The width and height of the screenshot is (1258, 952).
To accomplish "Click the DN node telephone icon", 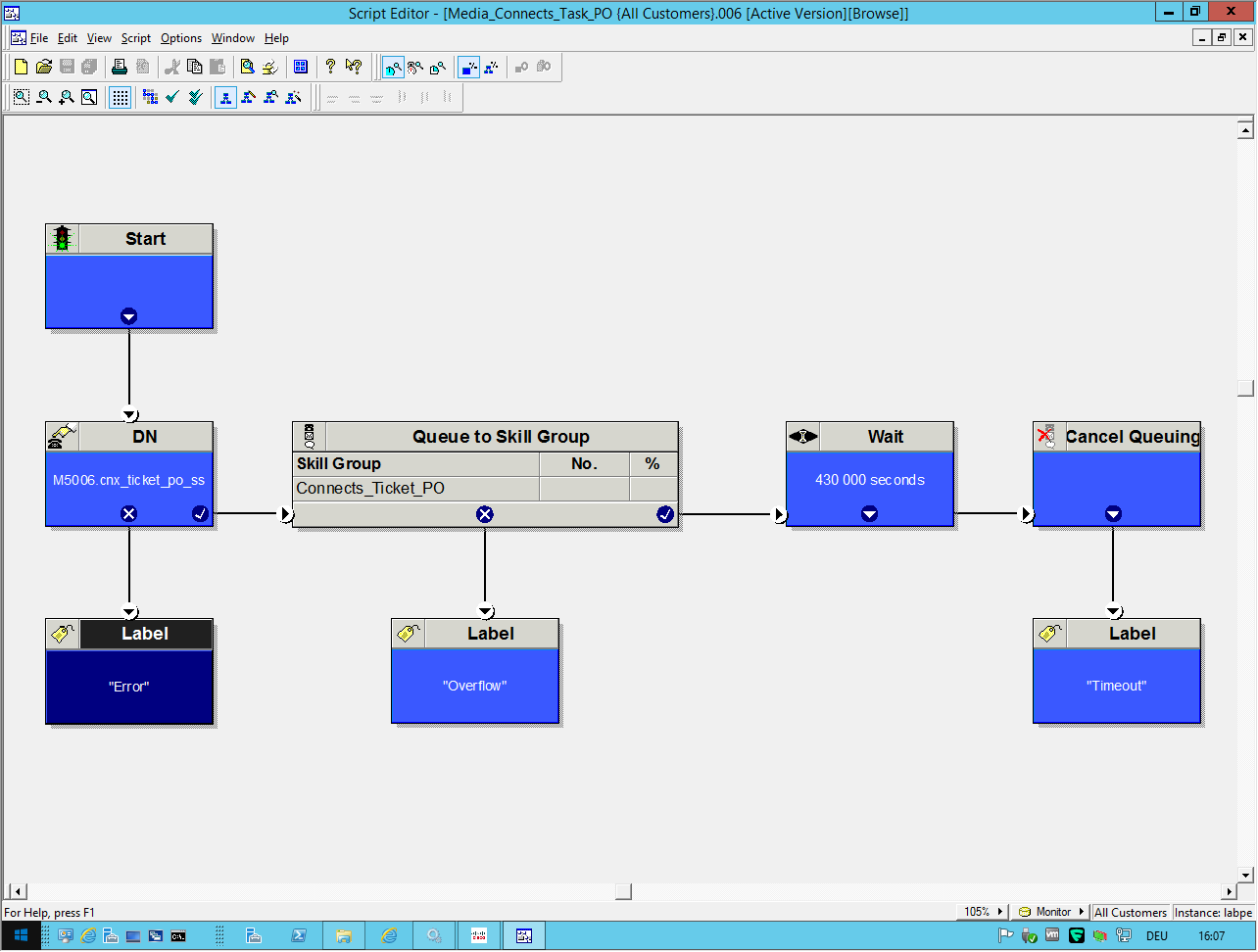I will click(x=63, y=437).
